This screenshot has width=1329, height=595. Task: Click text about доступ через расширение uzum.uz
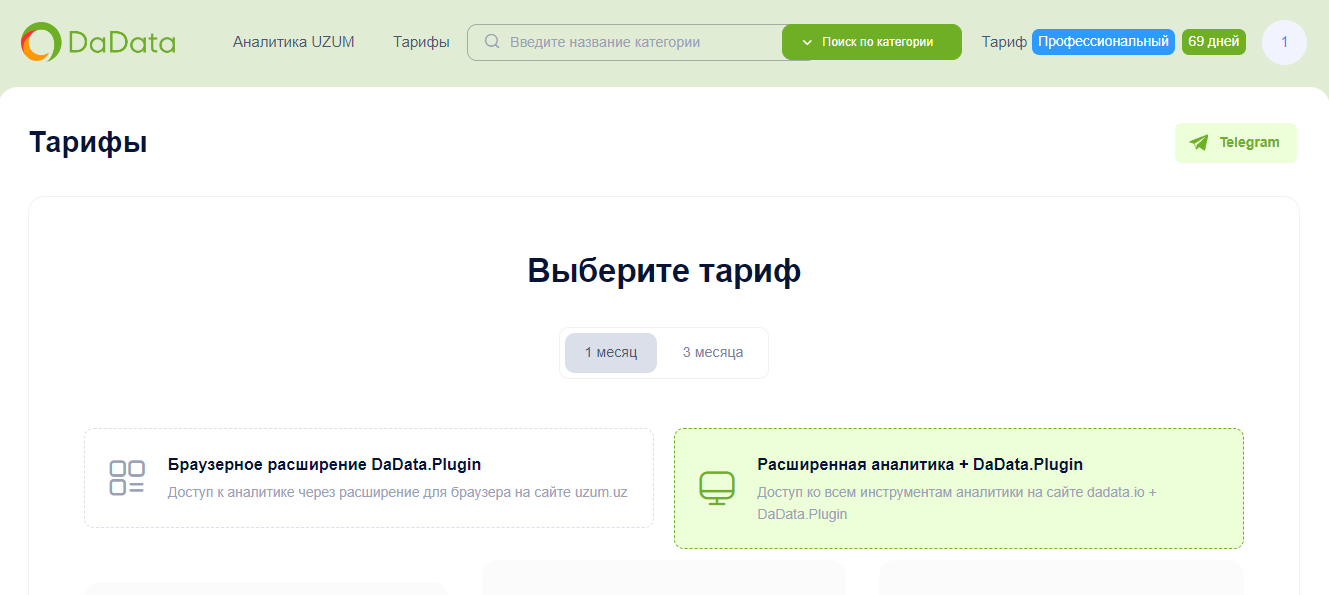tap(398, 492)
